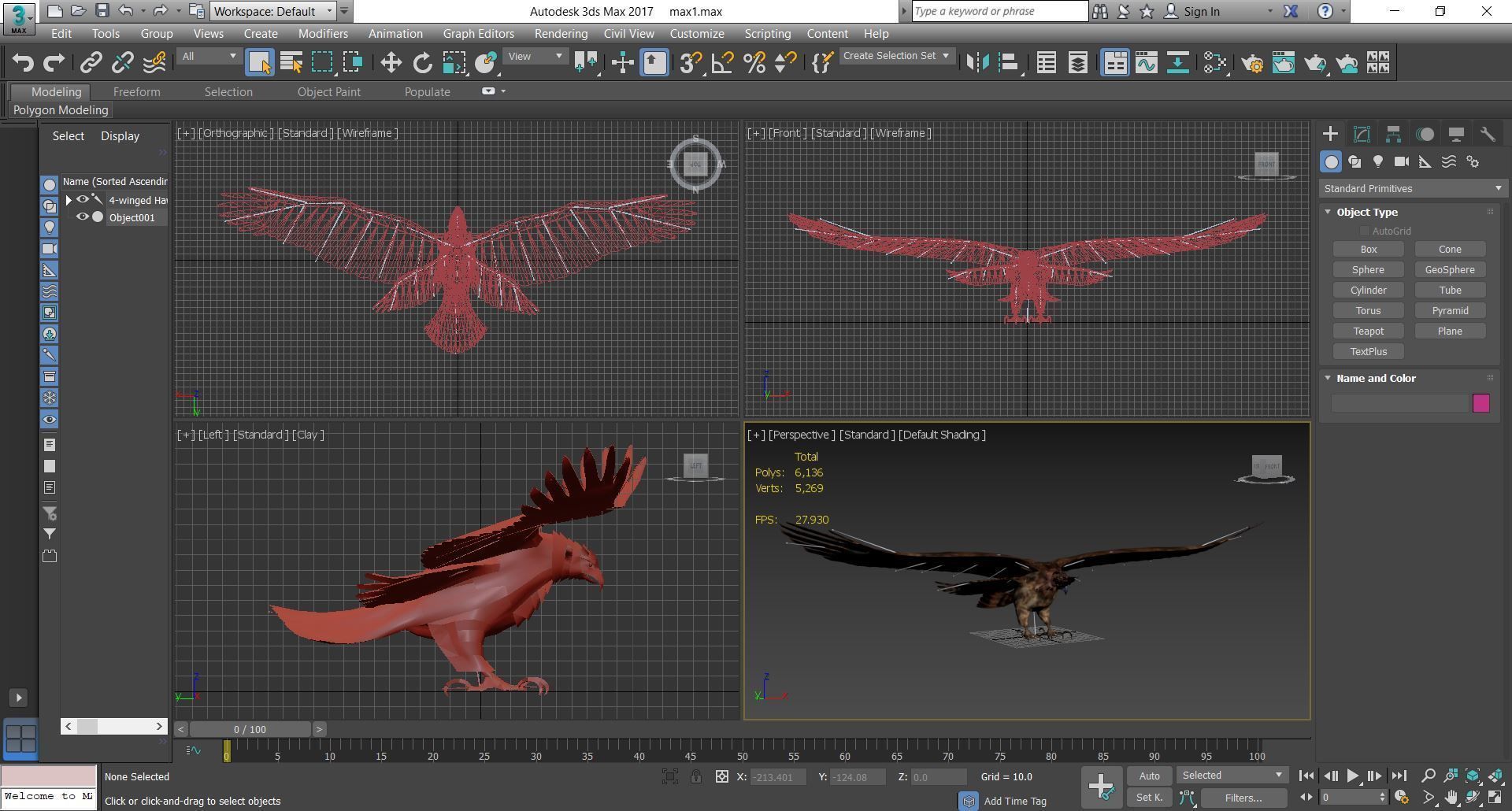
Task: Collapse the Object Type rollout
Action: coord(1328,212)
